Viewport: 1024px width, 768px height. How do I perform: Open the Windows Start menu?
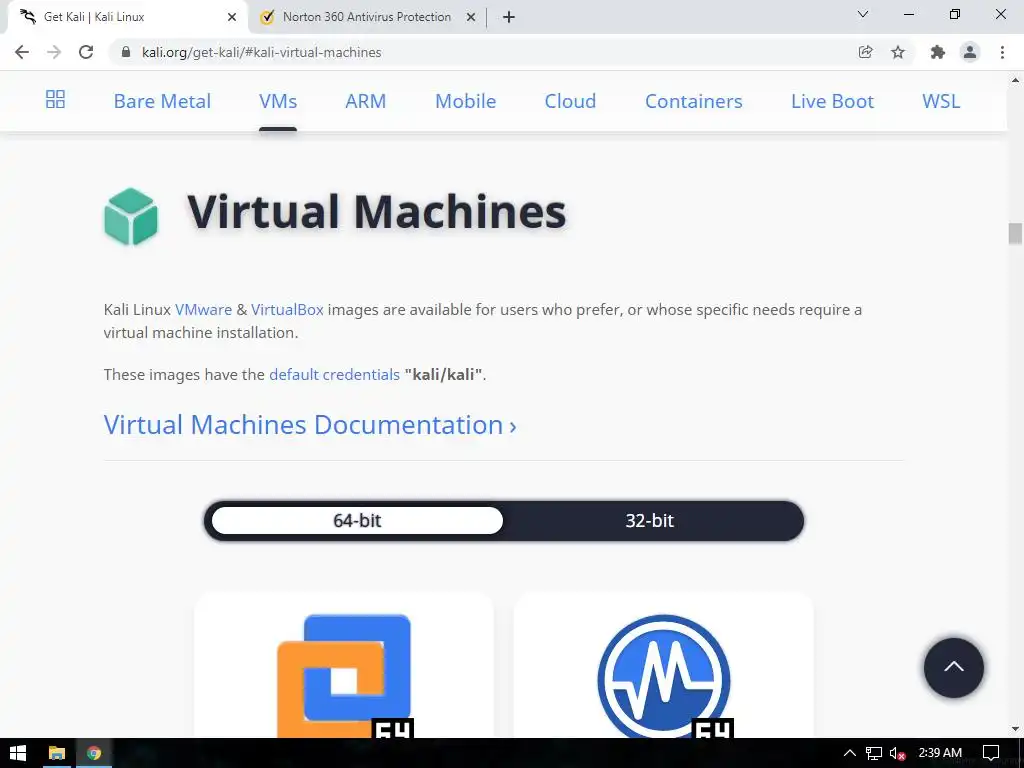click(18, 753)
